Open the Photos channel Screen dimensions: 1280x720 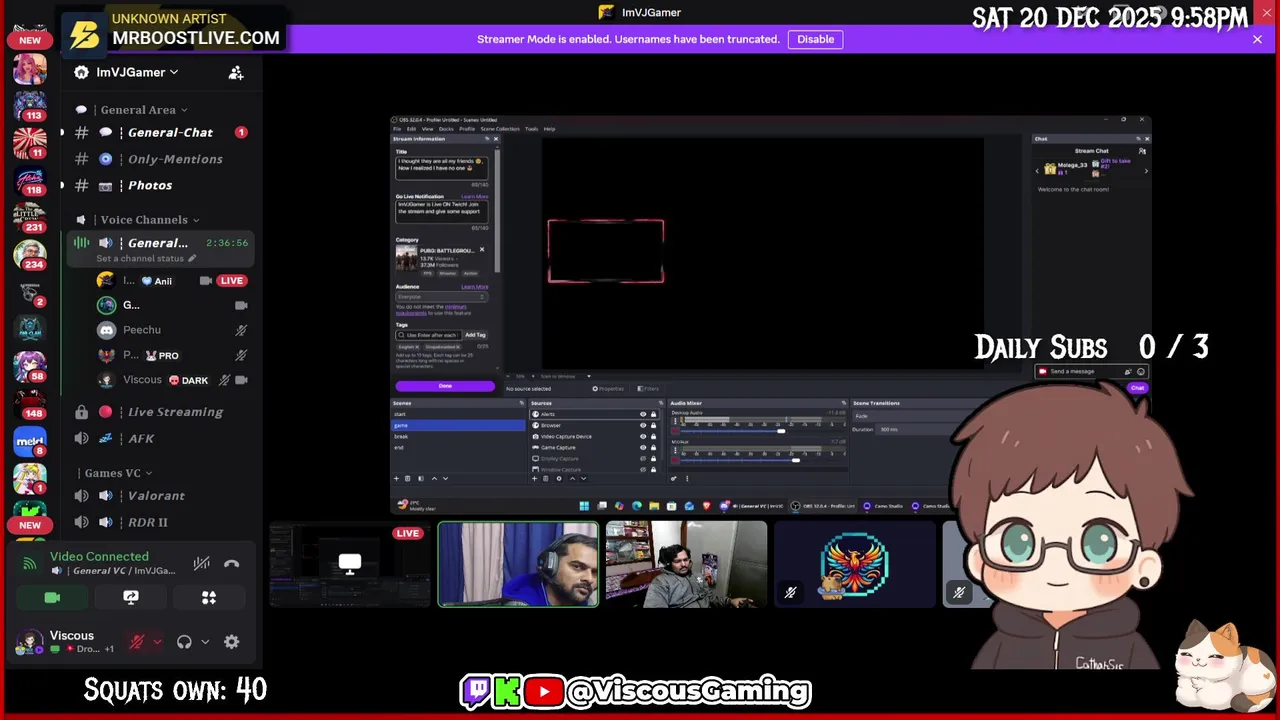tap(160, 185)
